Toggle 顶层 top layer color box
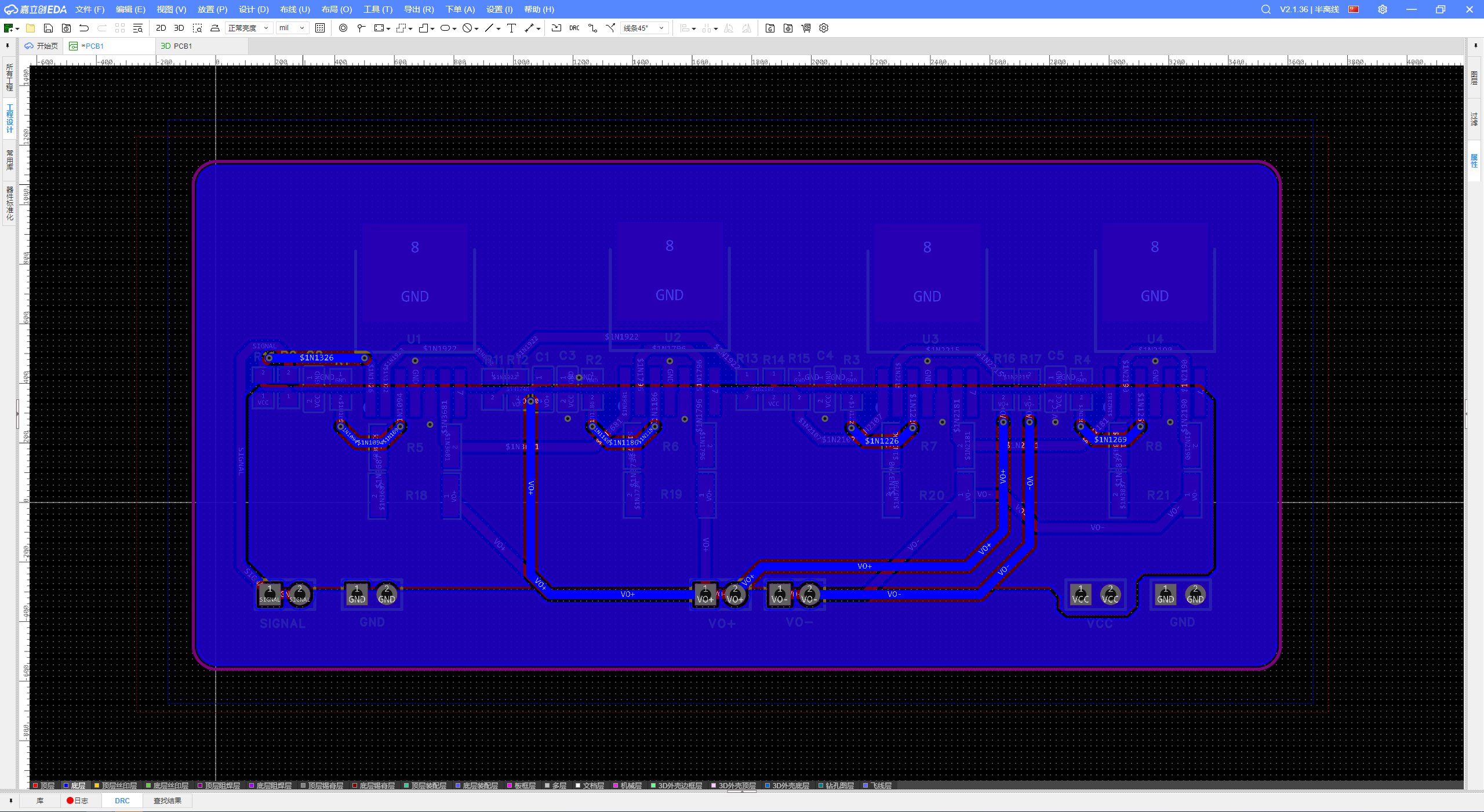The height and width of the screenshot is (812, 1484). coord(35,785)
